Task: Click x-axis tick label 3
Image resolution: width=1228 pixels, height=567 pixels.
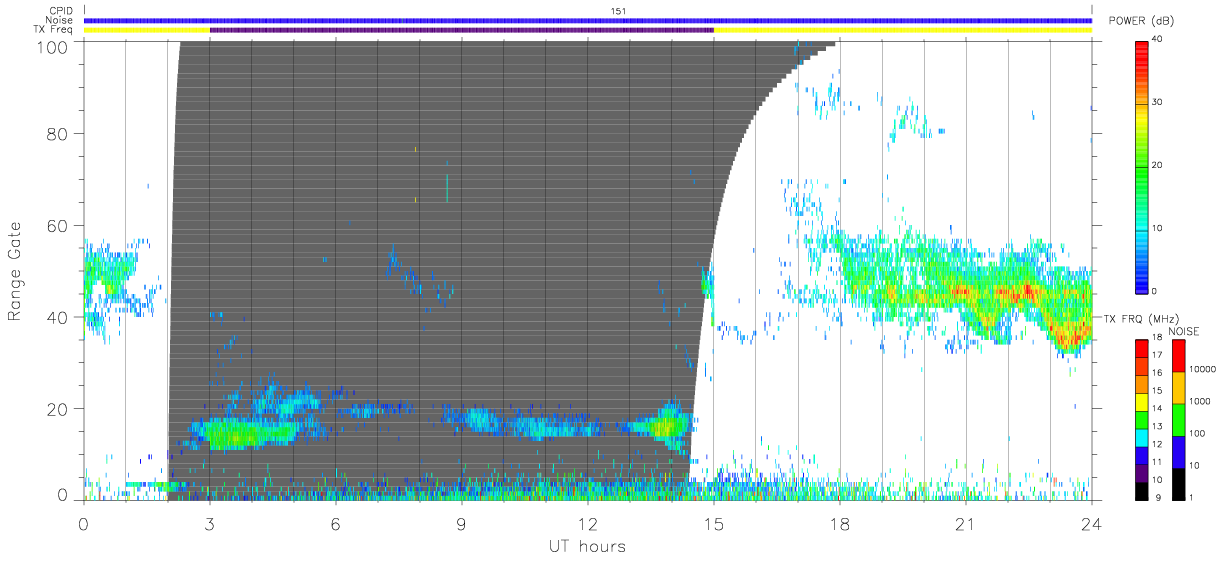Action: [x=210, y=523]
